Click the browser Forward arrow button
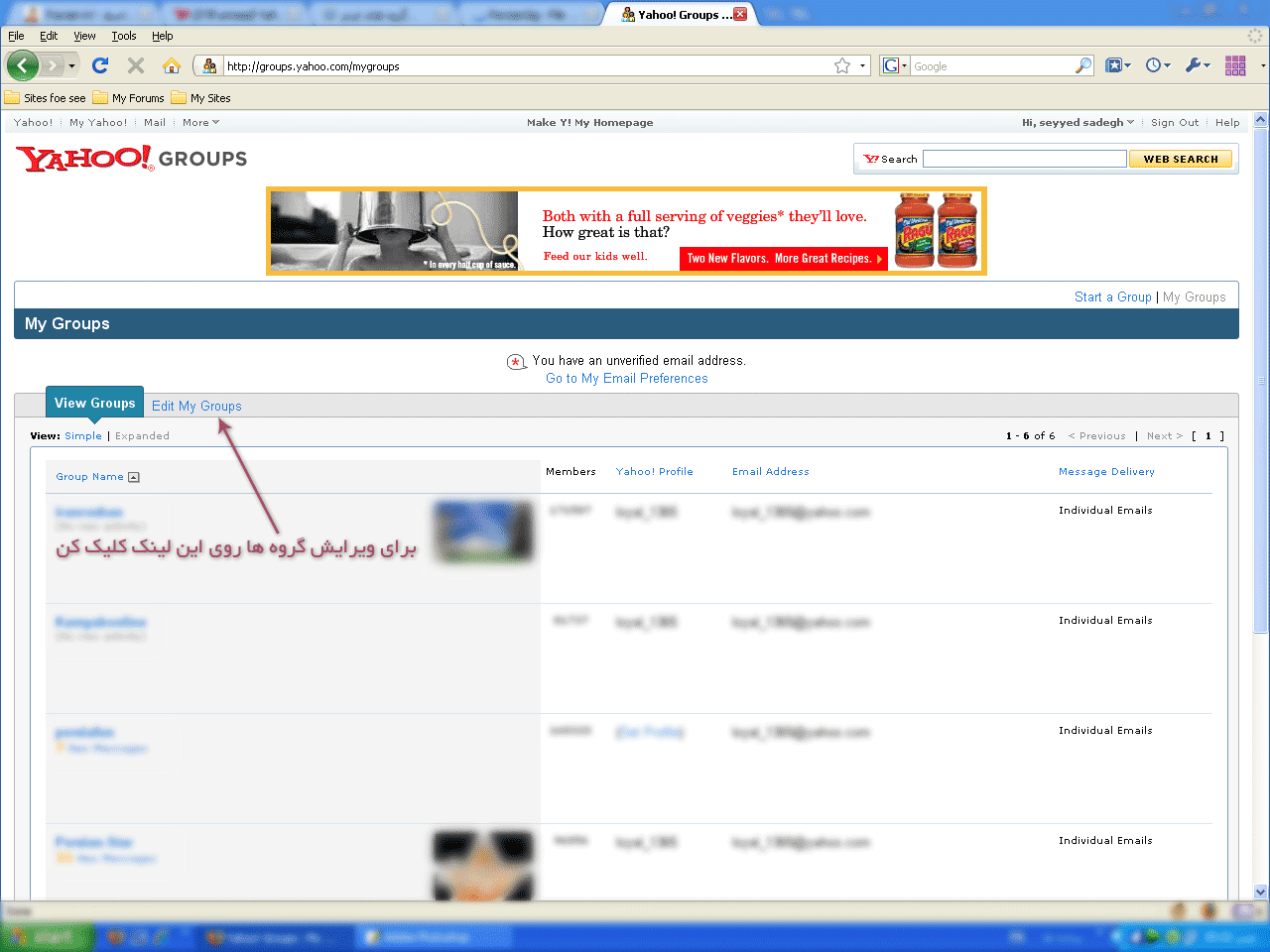Screen dimensions: 1270x952 coord(52,65)
